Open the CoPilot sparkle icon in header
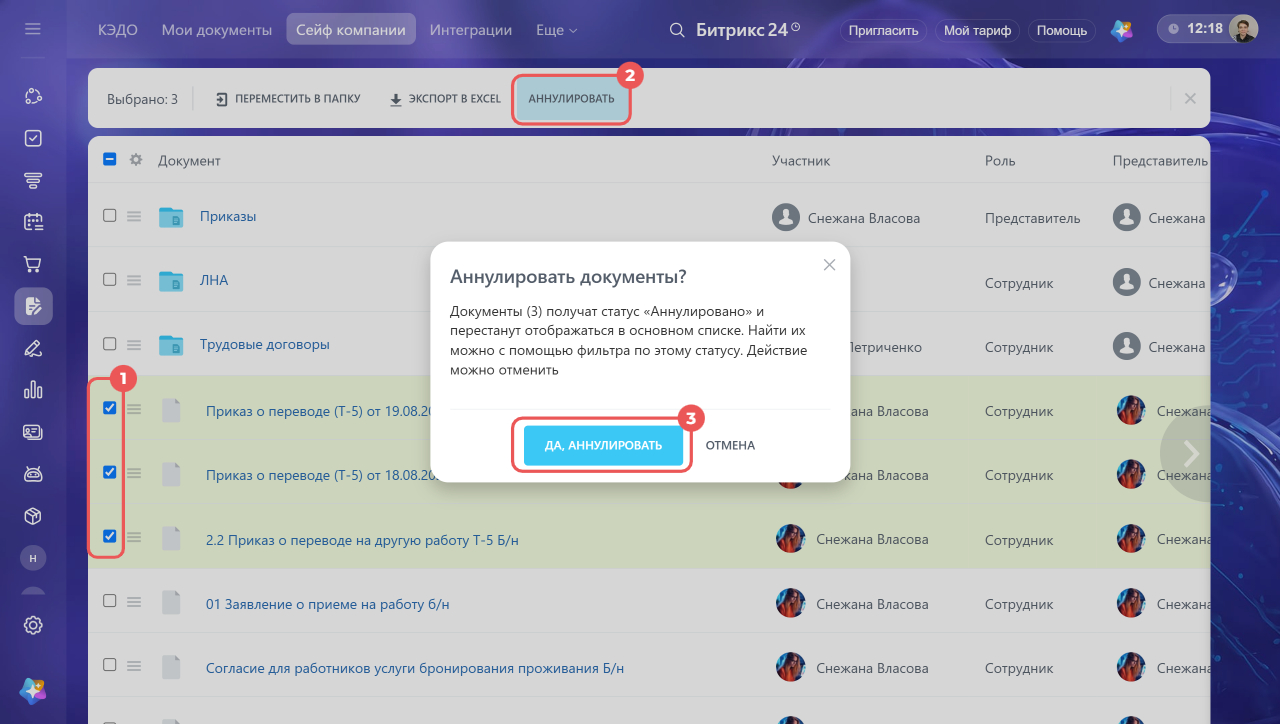 tap(1122, 30)
